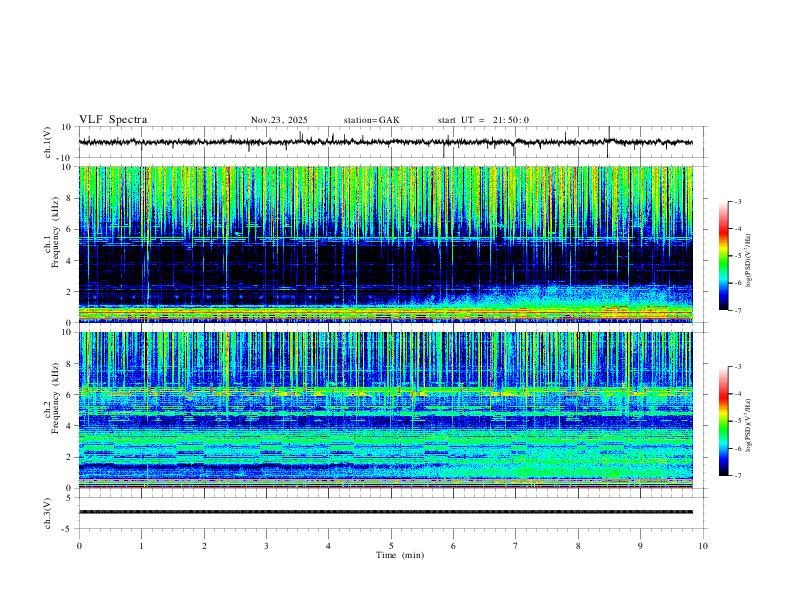Select the date text "Nov.23, 2025"
This screenshot has width=792, height=612.
tap(279, 120)
